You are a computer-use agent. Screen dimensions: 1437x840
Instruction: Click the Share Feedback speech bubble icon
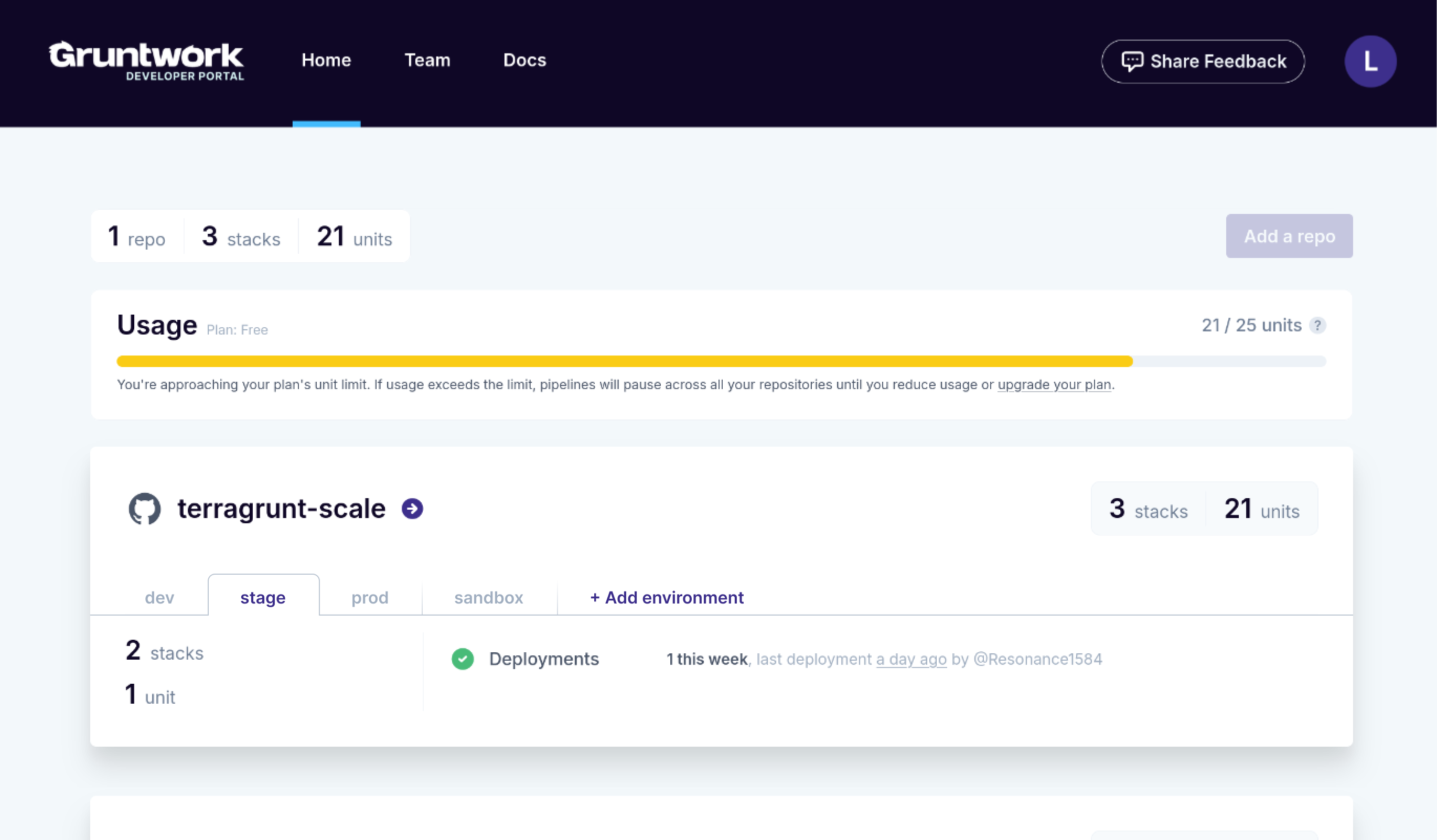point(1132,61)
